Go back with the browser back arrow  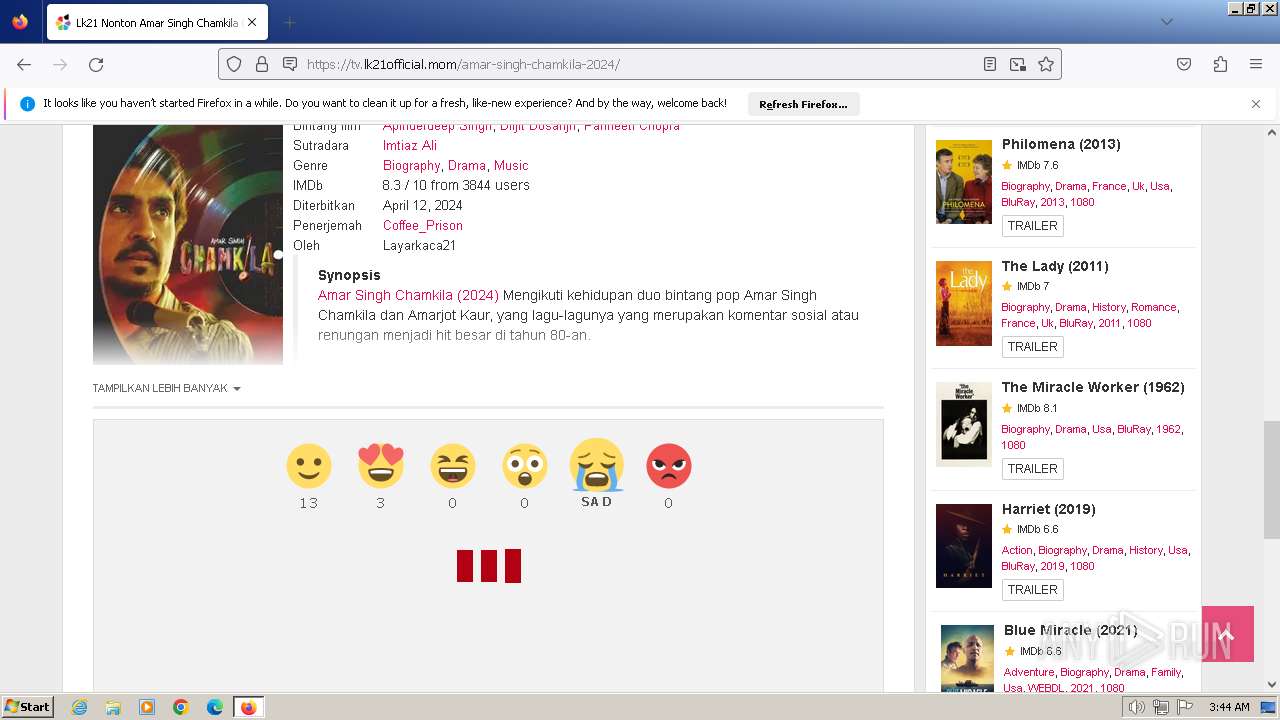tap(24, 64)
